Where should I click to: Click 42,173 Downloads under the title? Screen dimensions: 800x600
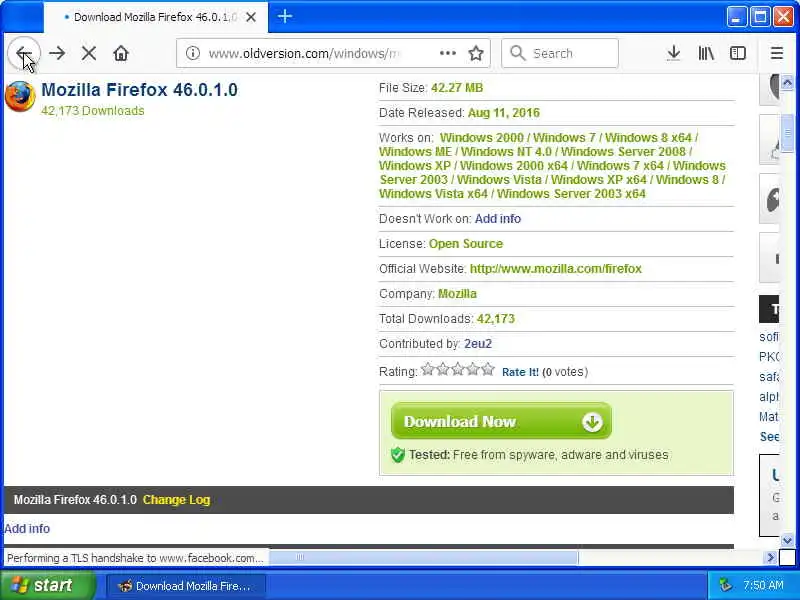point(93,111)
